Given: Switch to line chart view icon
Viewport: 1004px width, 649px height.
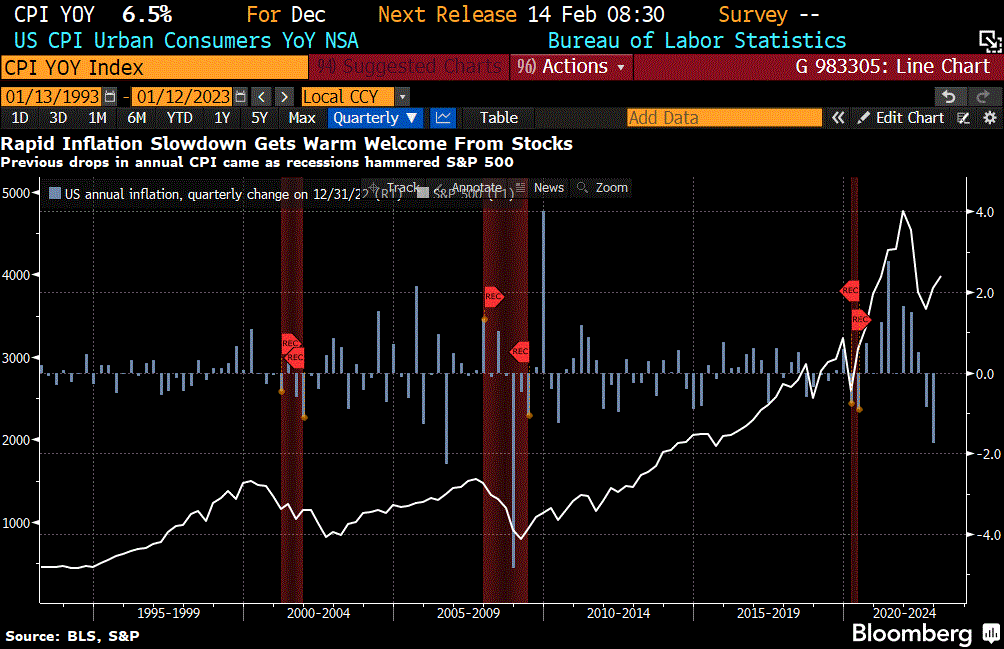Looking at the screenshot, I should tap(442, 118).
